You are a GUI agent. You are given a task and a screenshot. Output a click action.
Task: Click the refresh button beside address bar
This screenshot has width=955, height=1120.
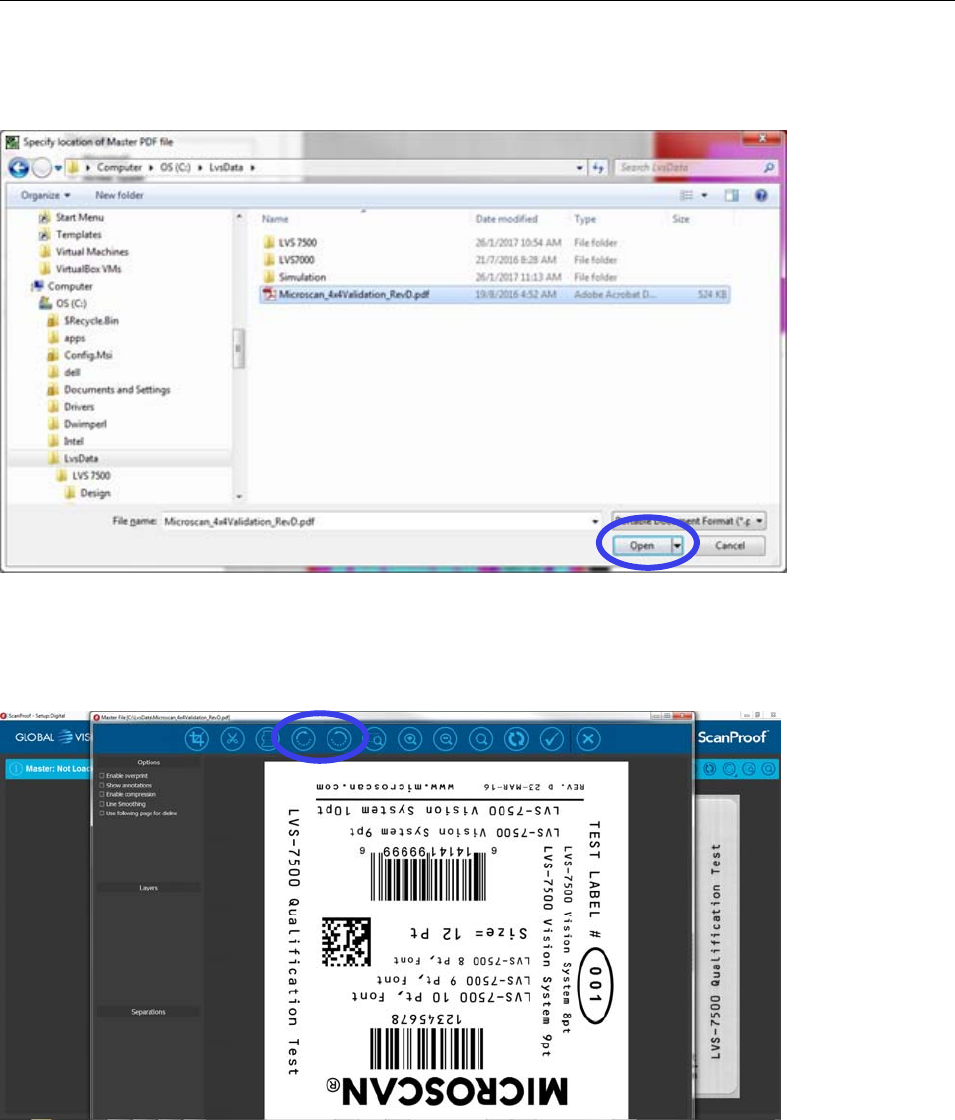tap(598, 168)
